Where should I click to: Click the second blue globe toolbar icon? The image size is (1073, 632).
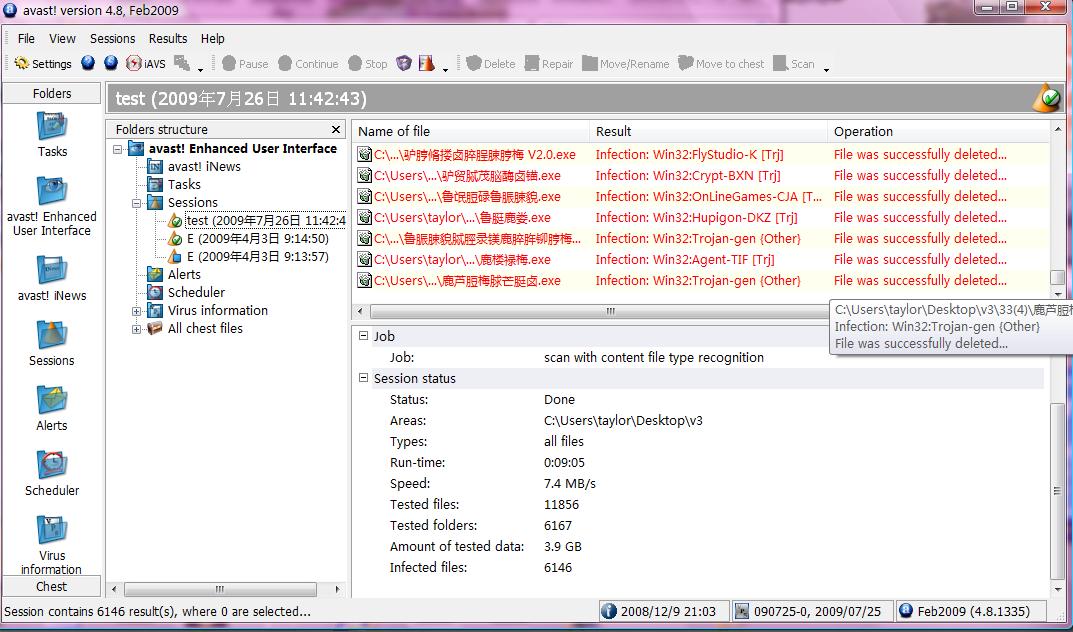click(x=110, y=63)
